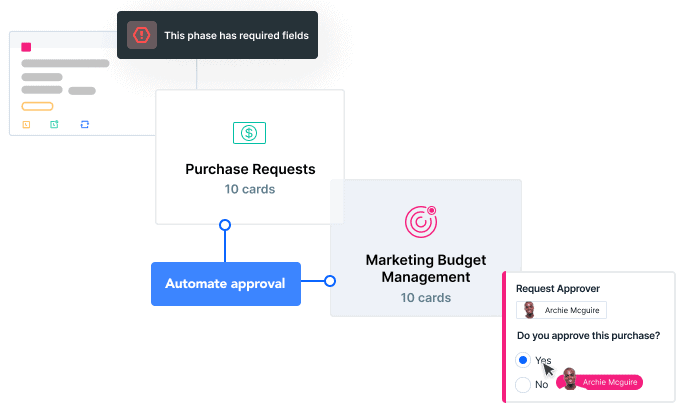Click the green calendar clock icon
The image size is (680, 420).
point(54,125)
